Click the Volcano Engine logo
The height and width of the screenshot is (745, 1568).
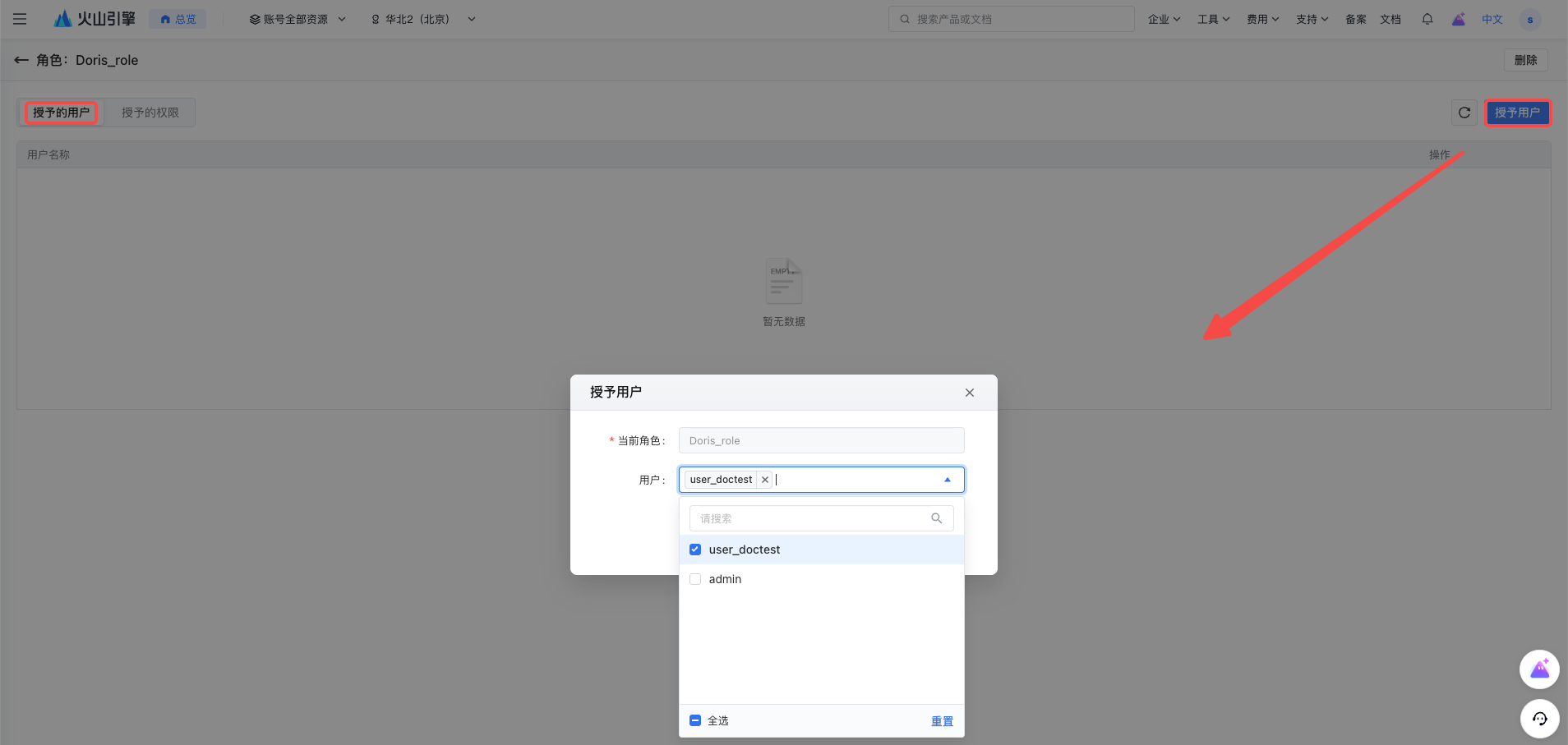[95, 19]
